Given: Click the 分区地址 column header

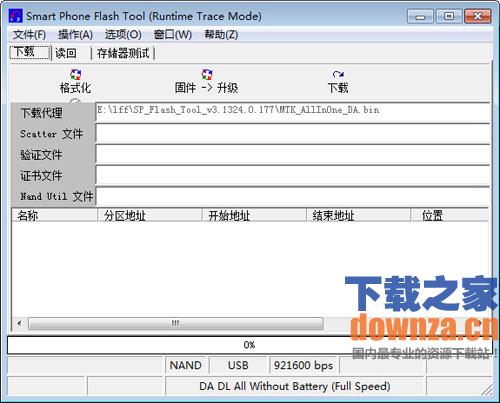Looking at the screenshot, I should tap(150, 216).
